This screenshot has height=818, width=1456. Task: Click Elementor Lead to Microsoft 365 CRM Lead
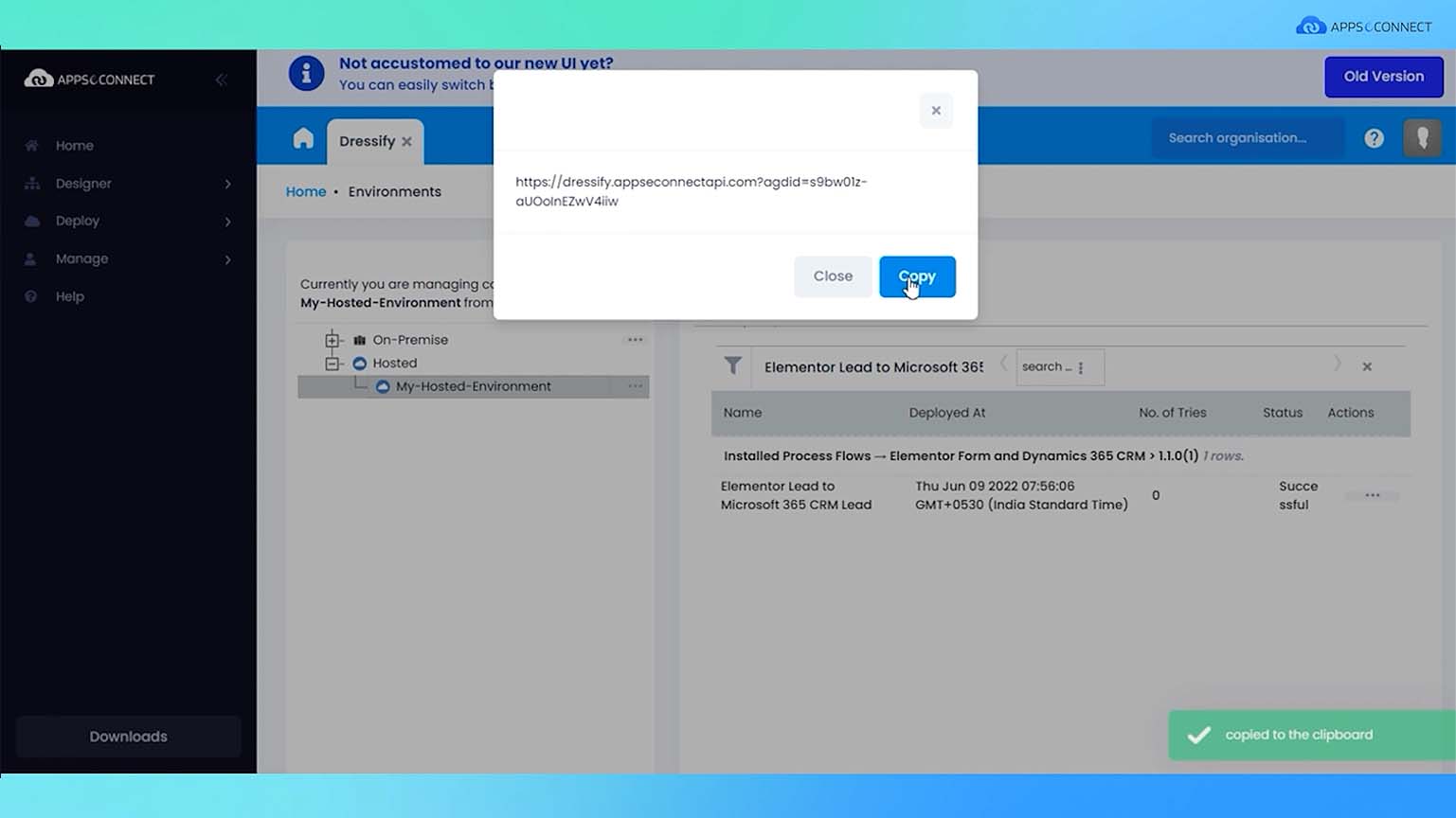[796, 495]
